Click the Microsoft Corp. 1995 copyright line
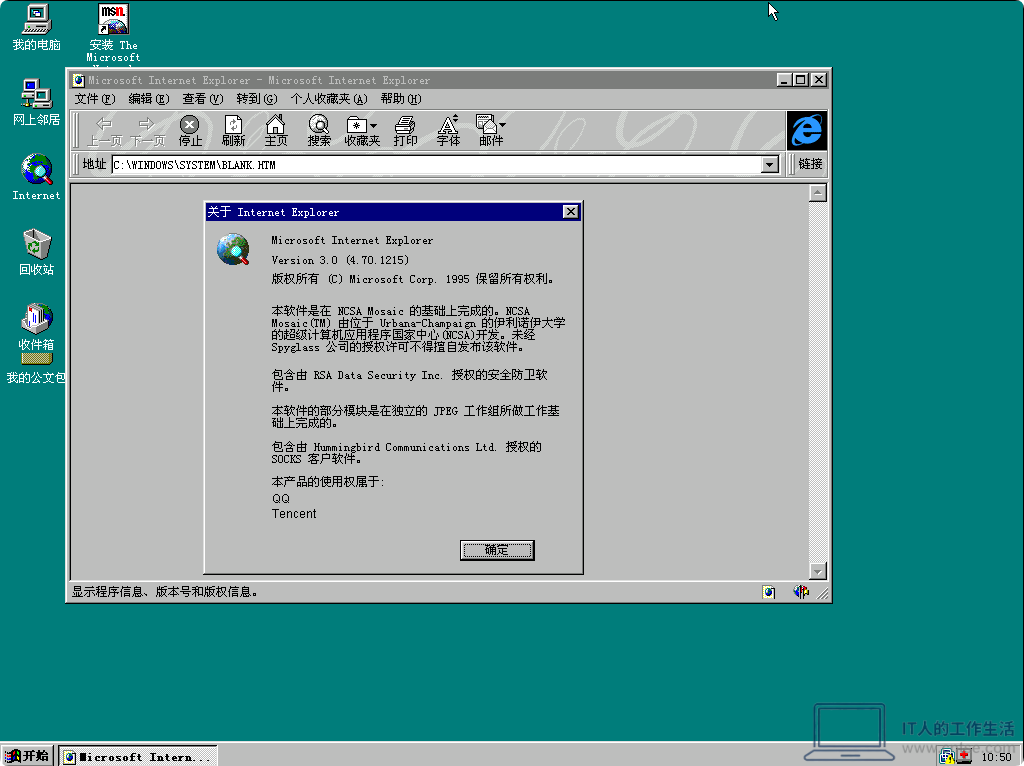Viewport: 1024px width, 766px height. click(x=413, y=279)
